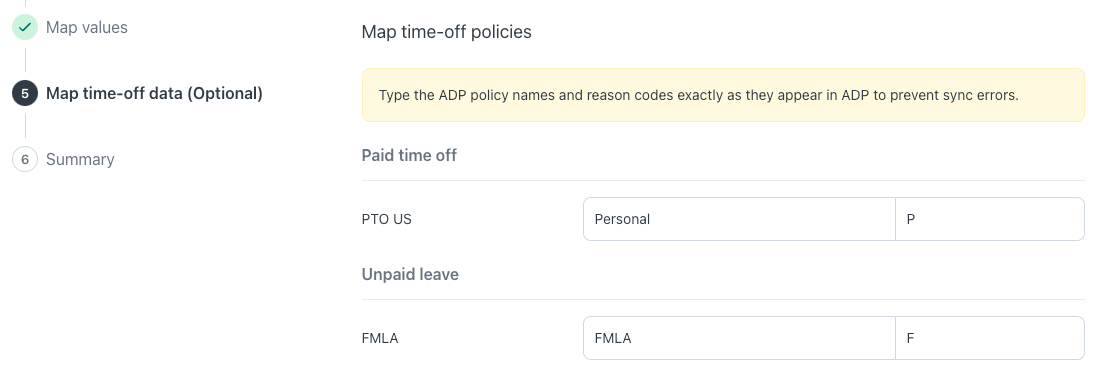Screen dimensions: 1095x370
Task: Focus the FMLA ADP policy name input
Action: pyautogui.click(x=739, y=339)
